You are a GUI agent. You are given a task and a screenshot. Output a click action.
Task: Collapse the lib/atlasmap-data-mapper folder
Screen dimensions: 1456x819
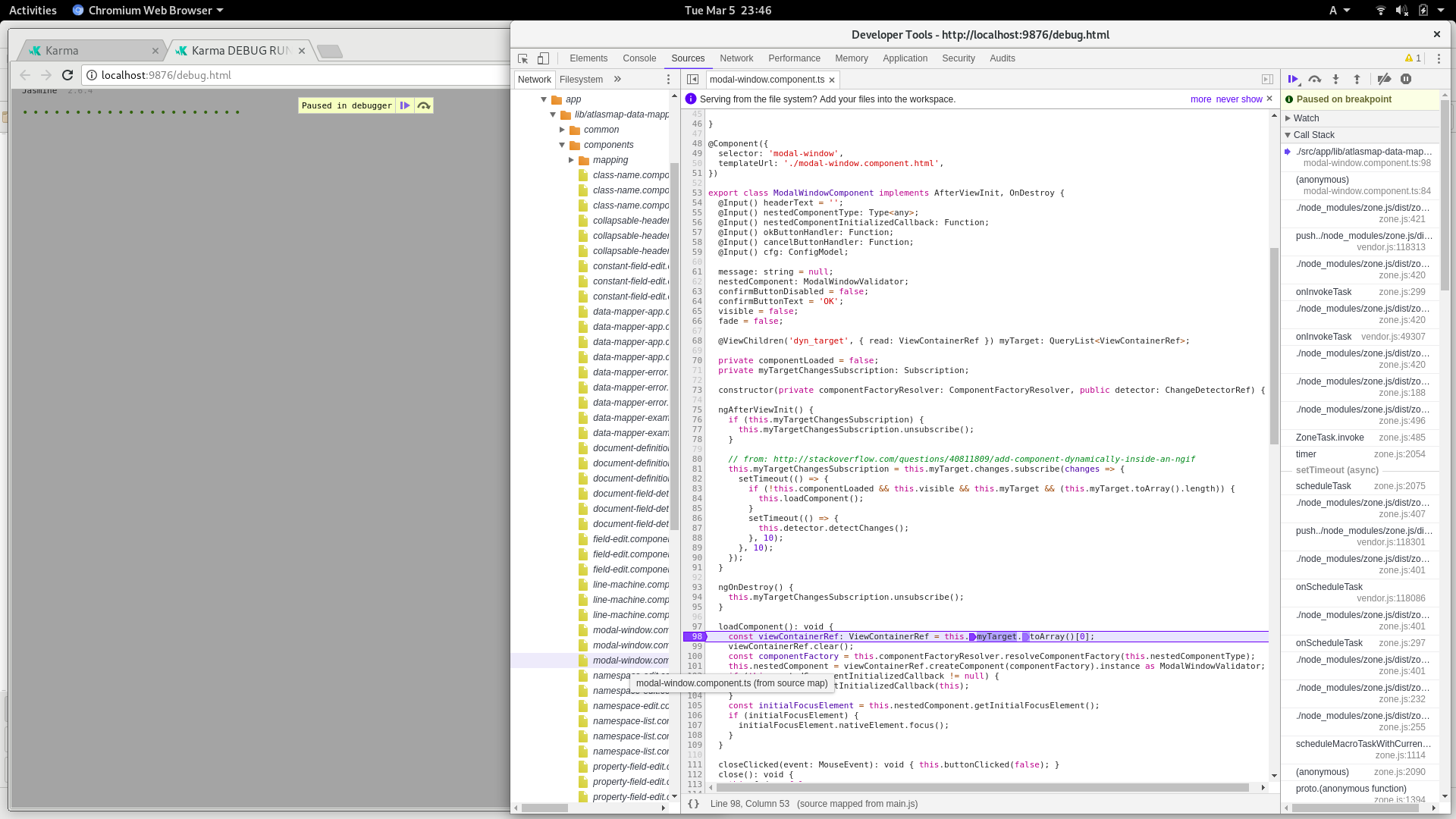(x=553, y=115)
